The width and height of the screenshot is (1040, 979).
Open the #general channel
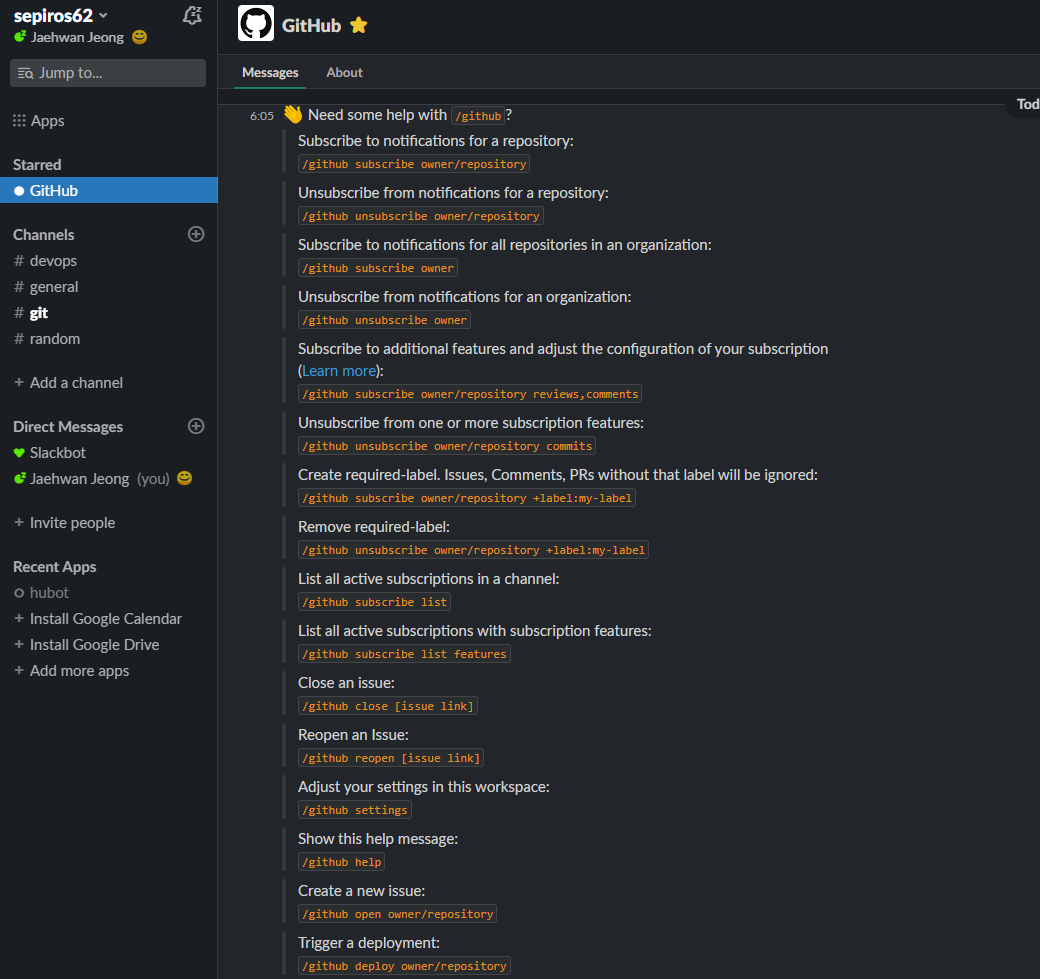pos(109,287)
